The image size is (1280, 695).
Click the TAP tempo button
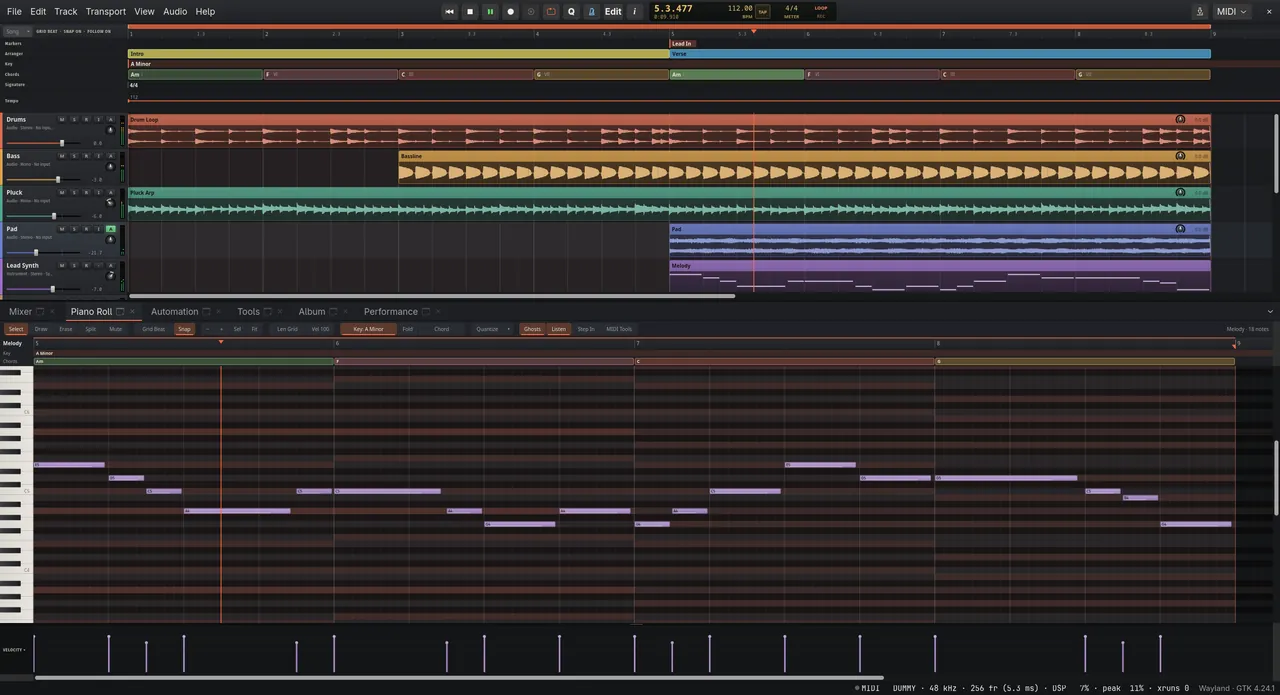point(763,12)
